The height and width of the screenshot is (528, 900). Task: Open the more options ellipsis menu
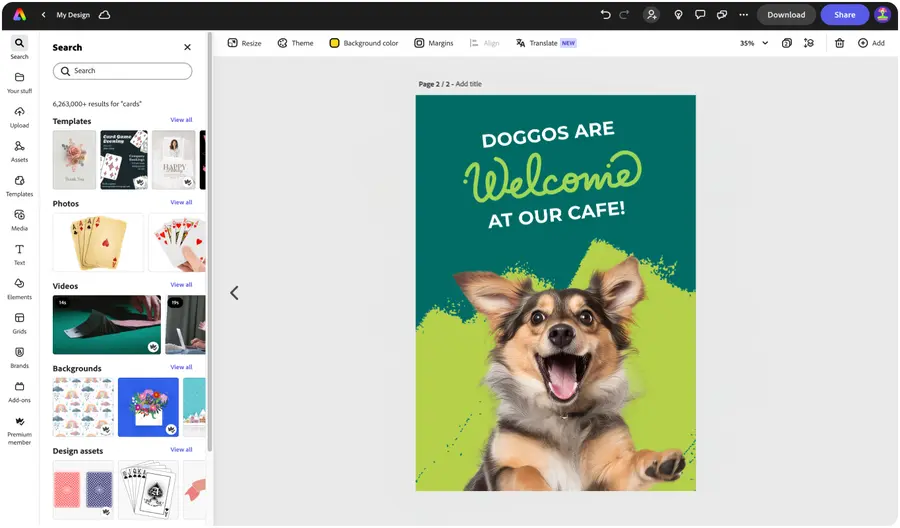[743, 15]
